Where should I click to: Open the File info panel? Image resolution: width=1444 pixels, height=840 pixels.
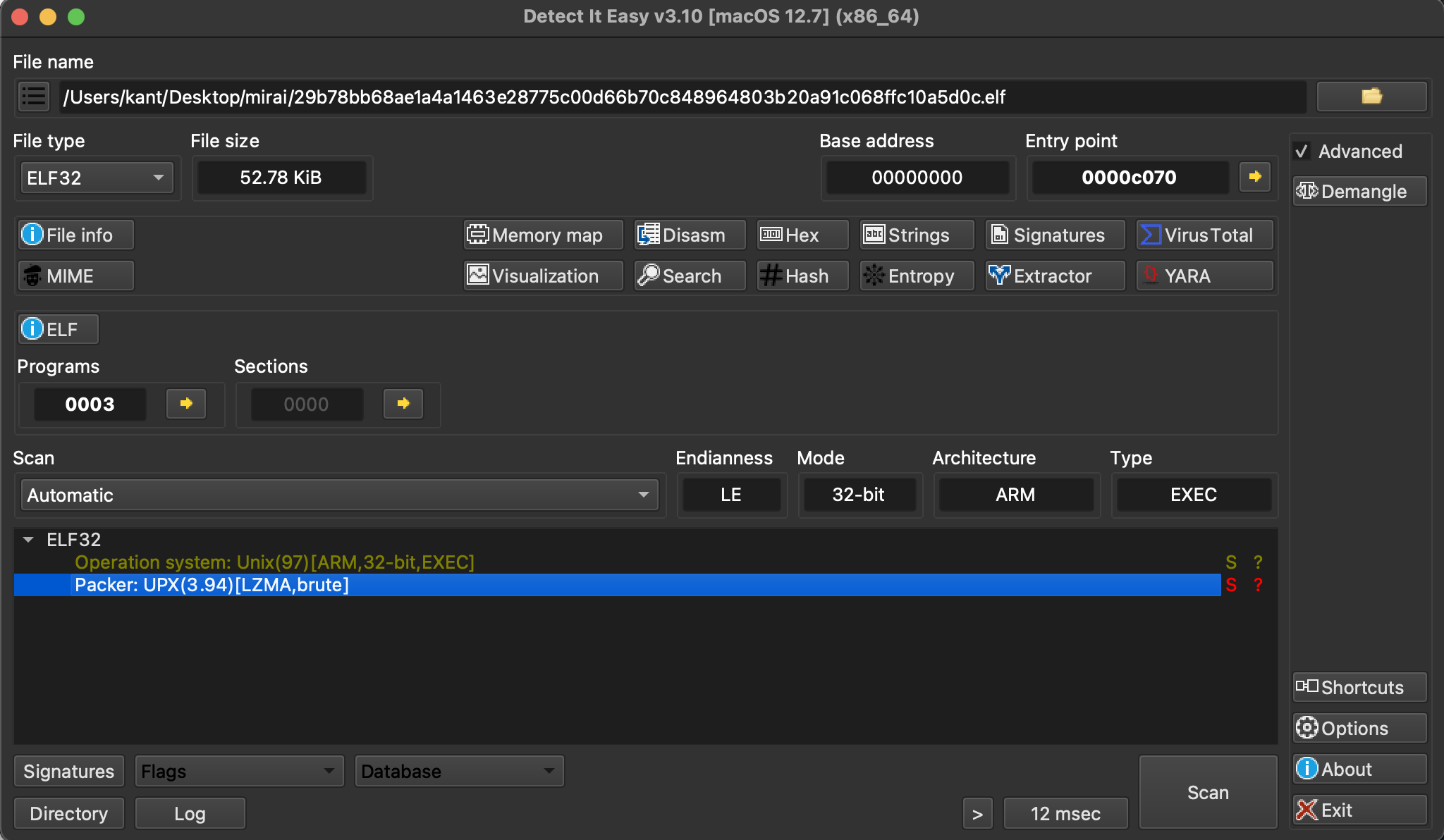click(76, 235)
